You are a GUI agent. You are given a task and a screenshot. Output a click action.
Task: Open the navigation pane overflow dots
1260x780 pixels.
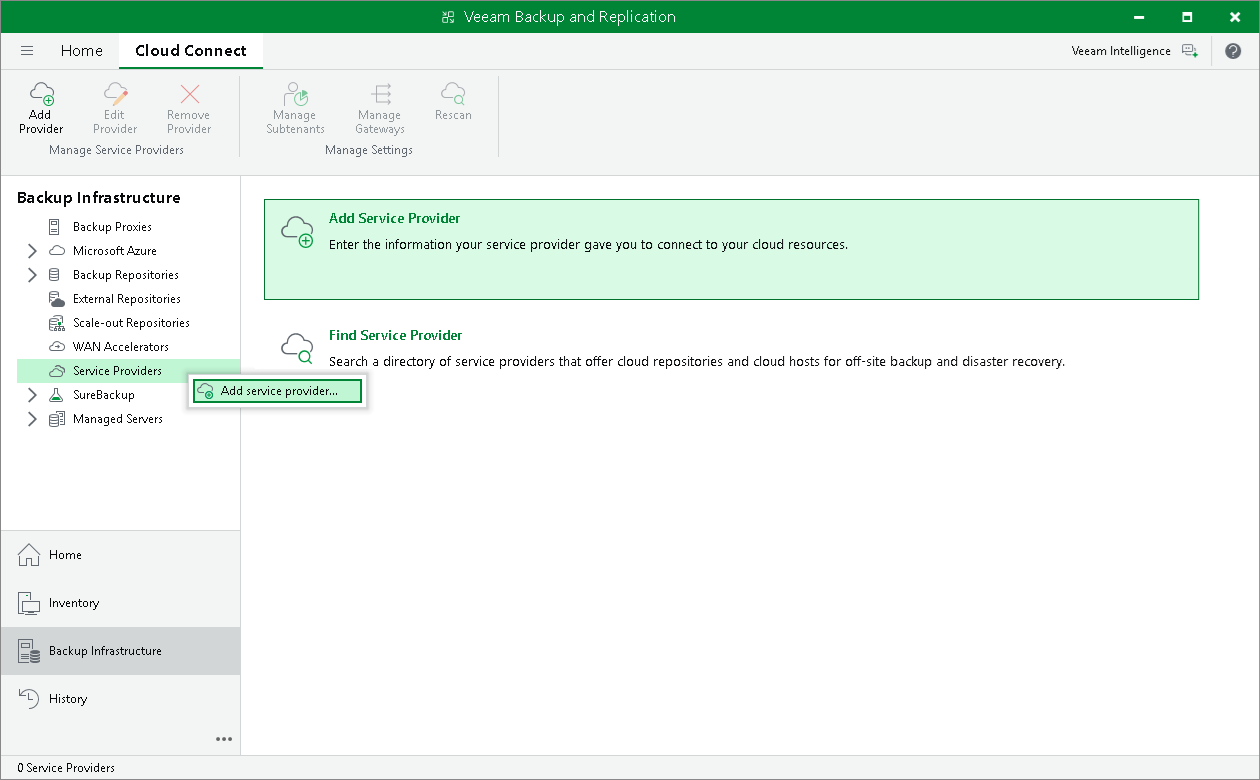point(224,739)
